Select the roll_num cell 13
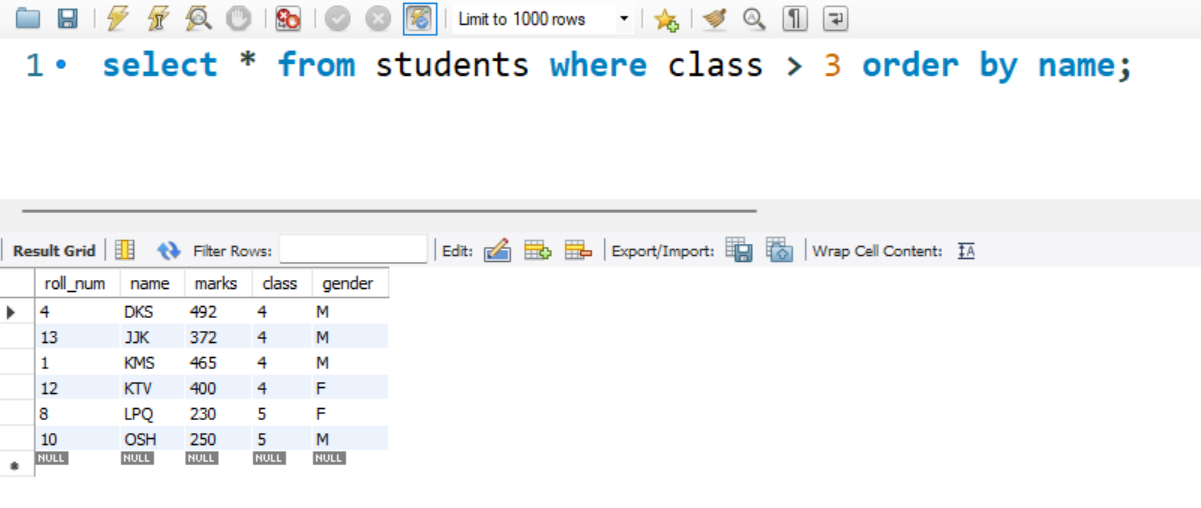Screen dimensions: 1201x508 (x=77, y=337)
